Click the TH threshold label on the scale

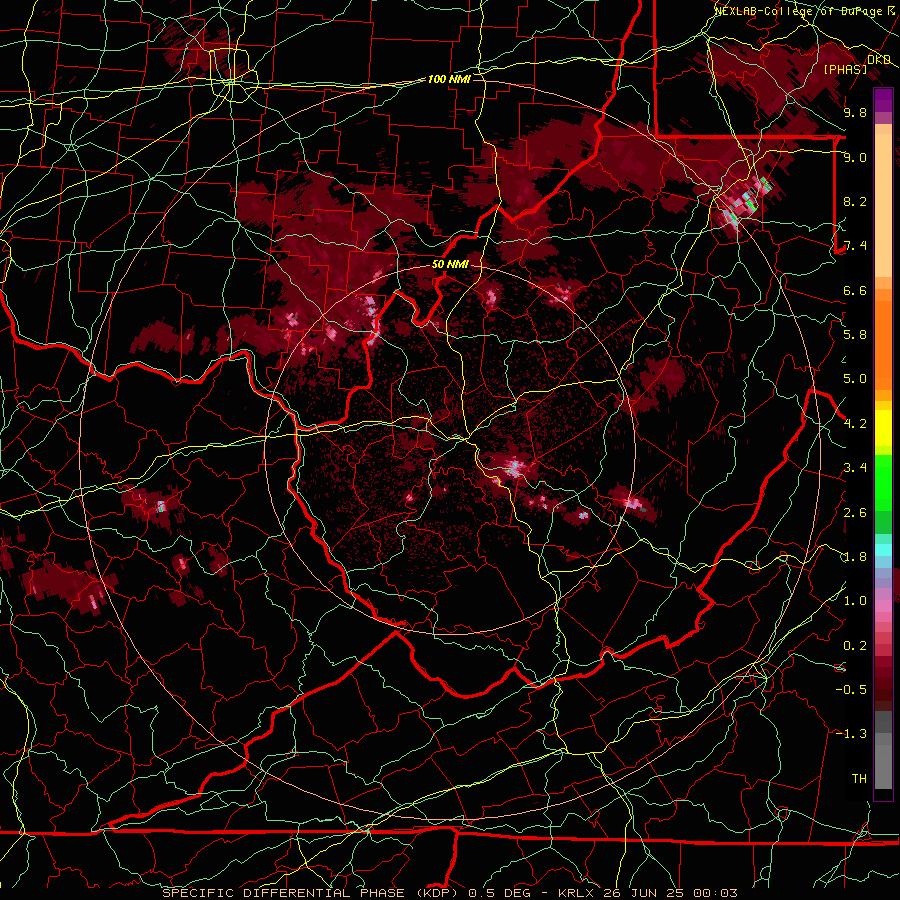(859, 779)
